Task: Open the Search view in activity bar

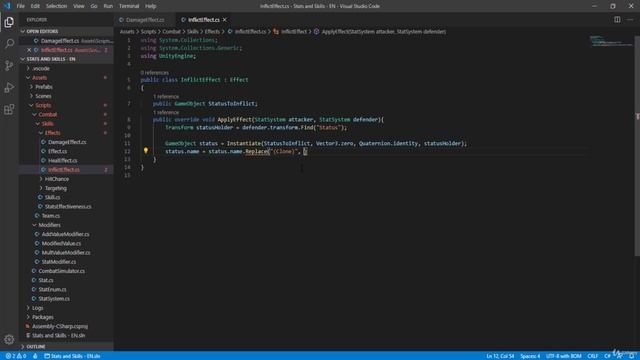Action: 9,44
